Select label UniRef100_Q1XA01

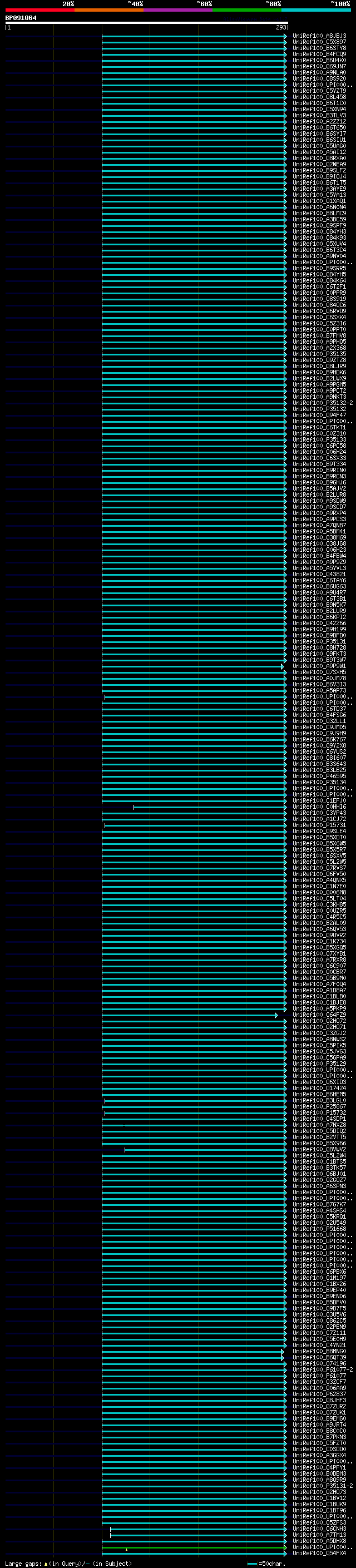tap(319, 201)
